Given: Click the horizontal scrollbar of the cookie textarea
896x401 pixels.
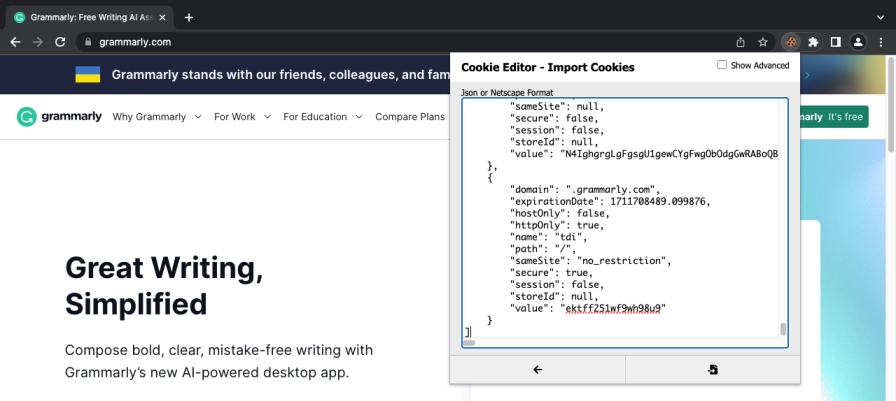Looking at the screenshot, I should click(469, 343).
